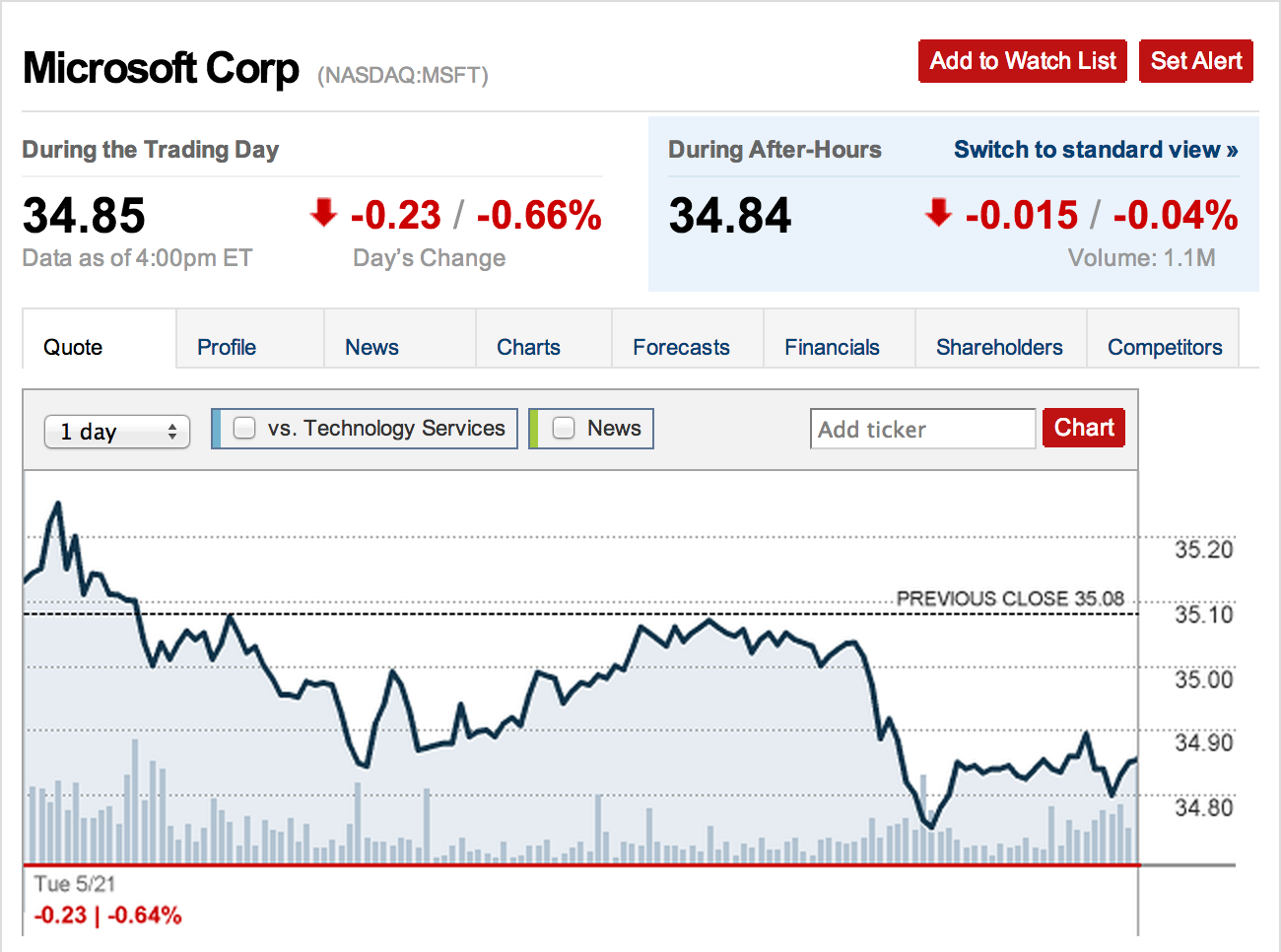Open the Financials tab
Screen dimensions: 1281x952
tap(832, 347)
